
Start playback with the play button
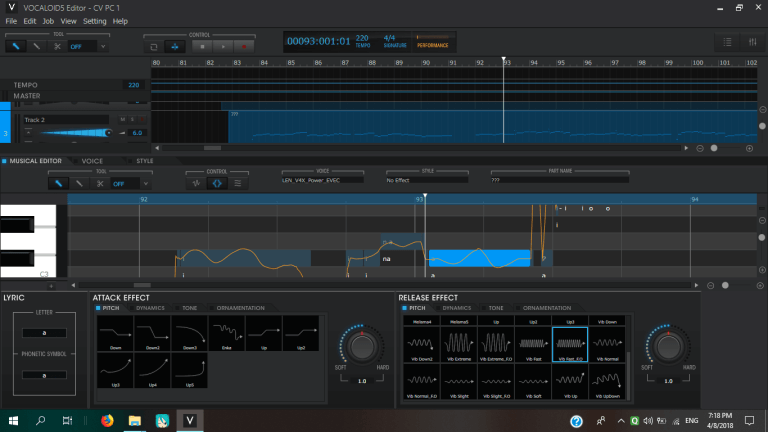(x=223, y=47)
